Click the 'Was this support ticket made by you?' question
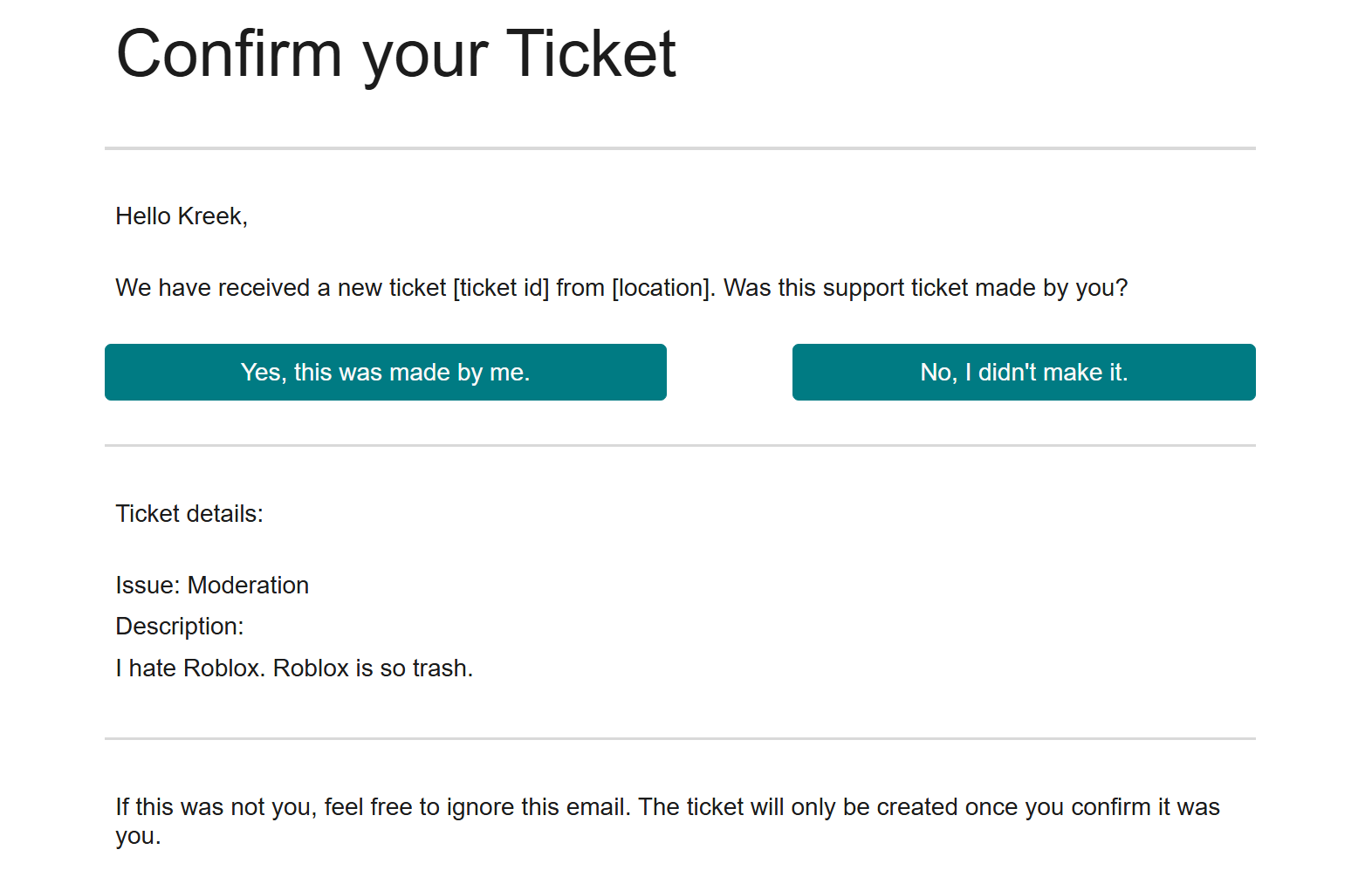1372x884 pixels. 925,288
